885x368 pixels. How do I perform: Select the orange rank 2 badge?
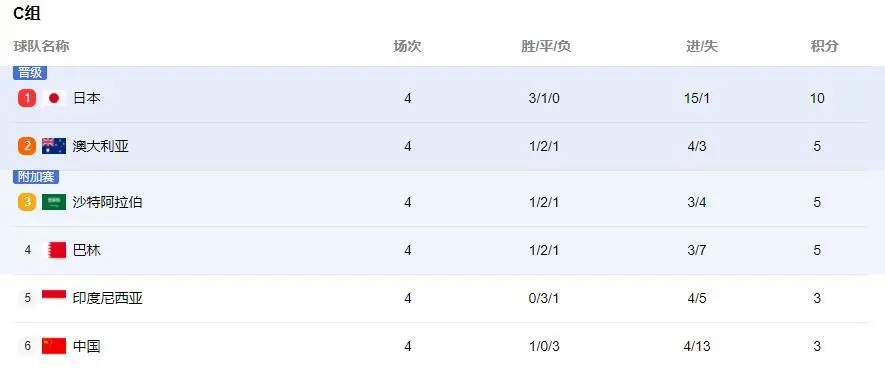27,146
